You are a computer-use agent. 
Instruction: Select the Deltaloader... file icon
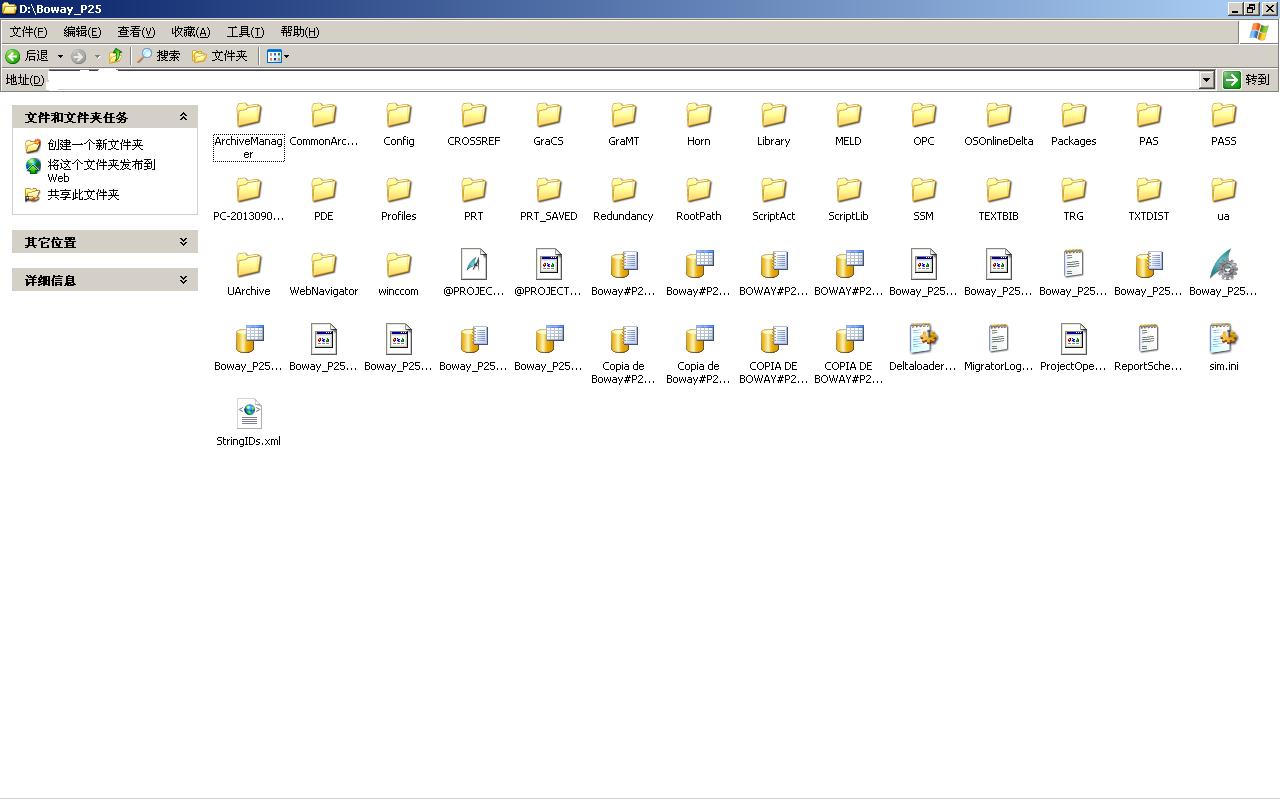point(924,339)
